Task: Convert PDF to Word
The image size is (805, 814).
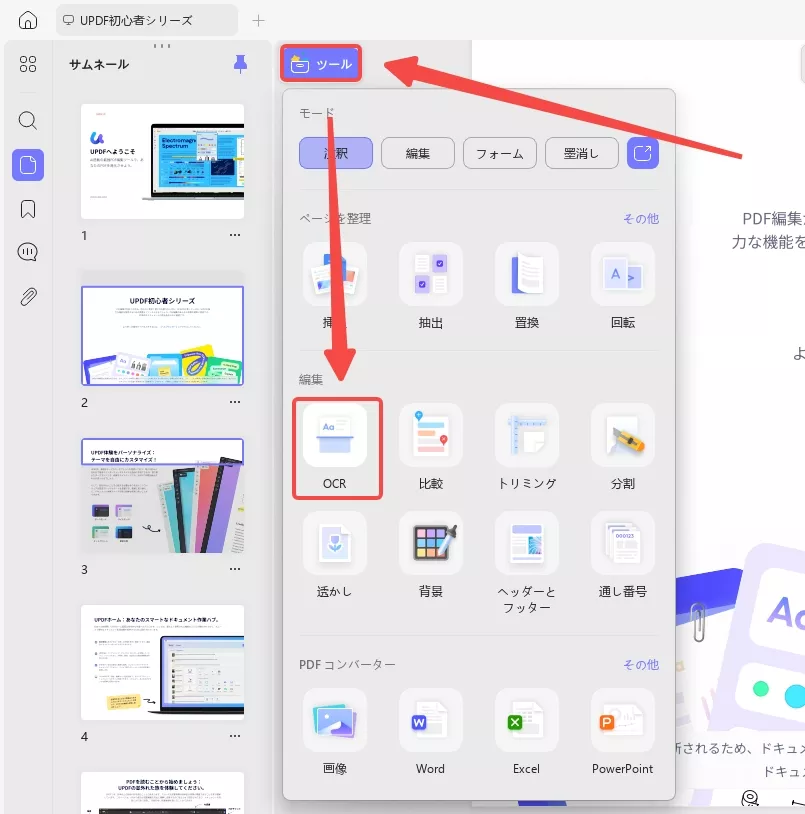Action: [431, 732]
